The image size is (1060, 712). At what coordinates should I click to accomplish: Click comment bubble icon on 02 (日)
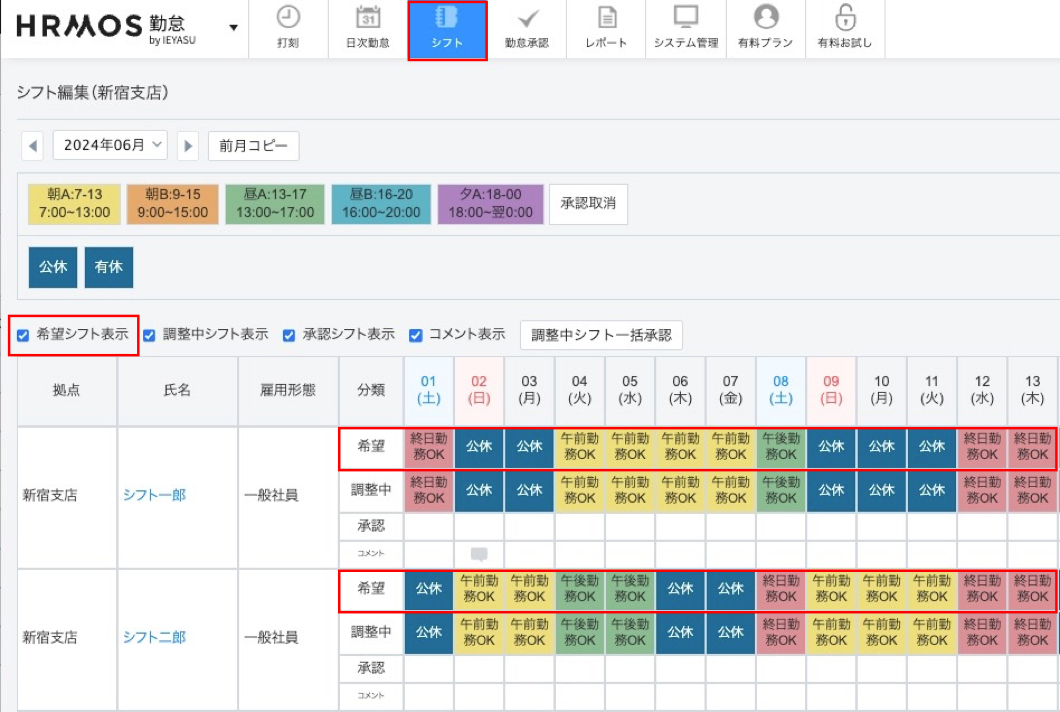pos(479,554)
